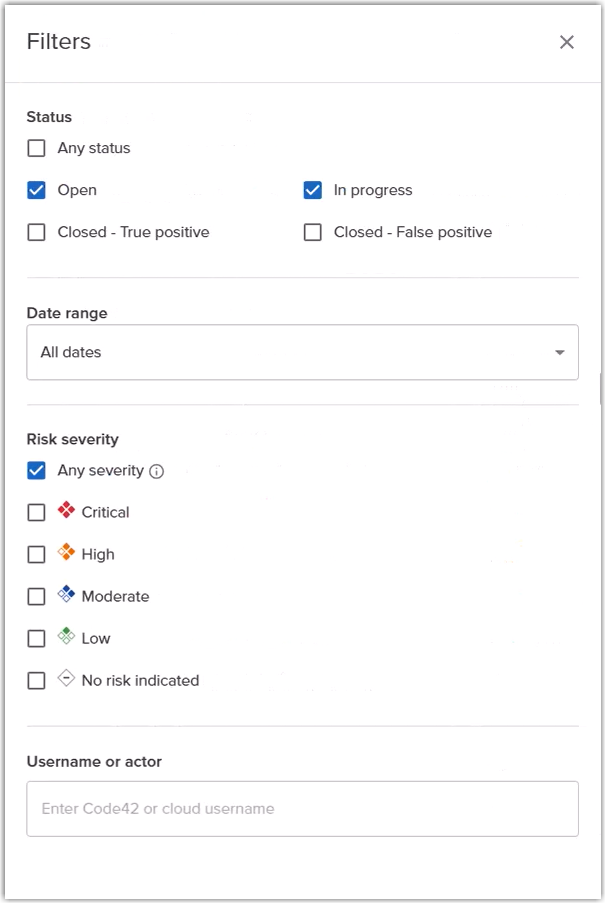
Task: Uncheck the Any severity checkbox
Action: click(x=37, y=470)
